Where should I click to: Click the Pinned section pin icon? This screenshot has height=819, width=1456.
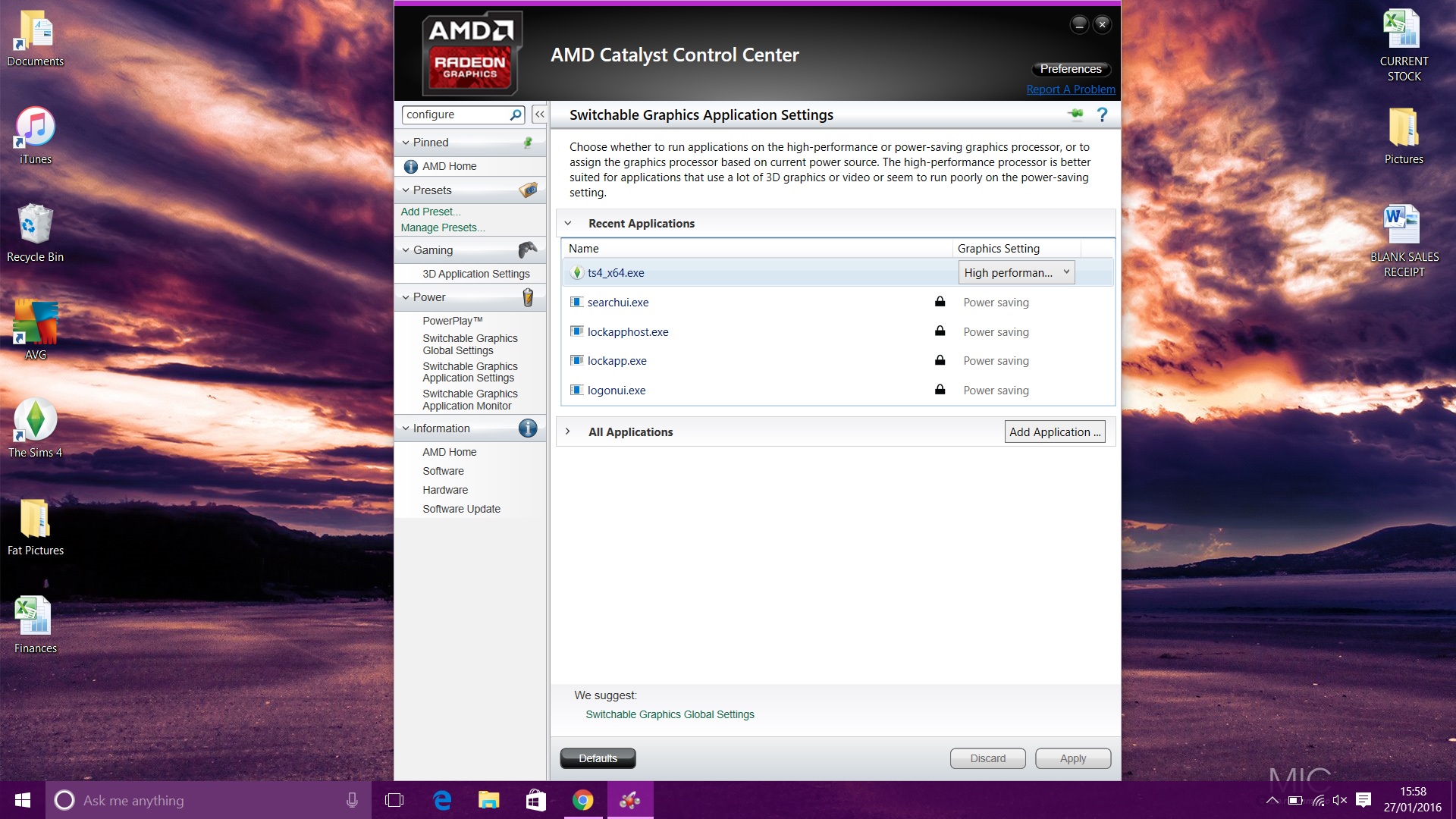(528, 142)
